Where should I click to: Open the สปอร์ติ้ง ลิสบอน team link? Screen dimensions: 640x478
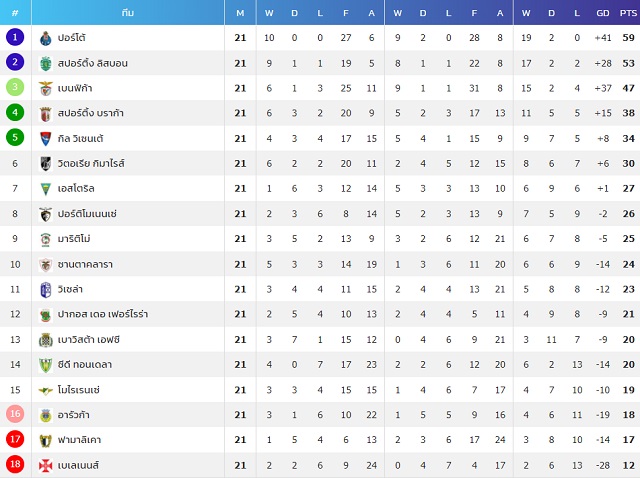coord(93,63)
